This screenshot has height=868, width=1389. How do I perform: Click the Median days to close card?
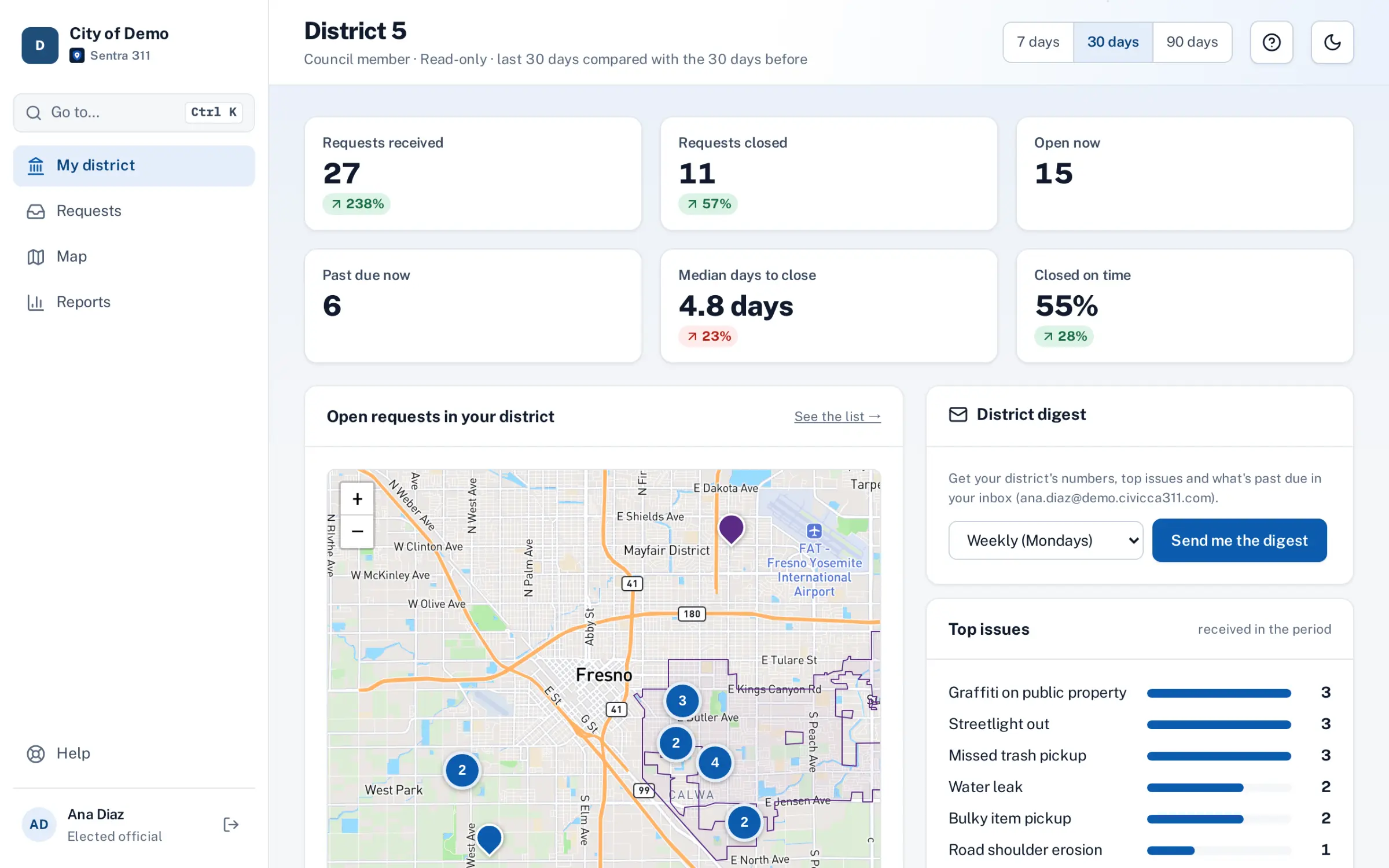pos(829,306)
